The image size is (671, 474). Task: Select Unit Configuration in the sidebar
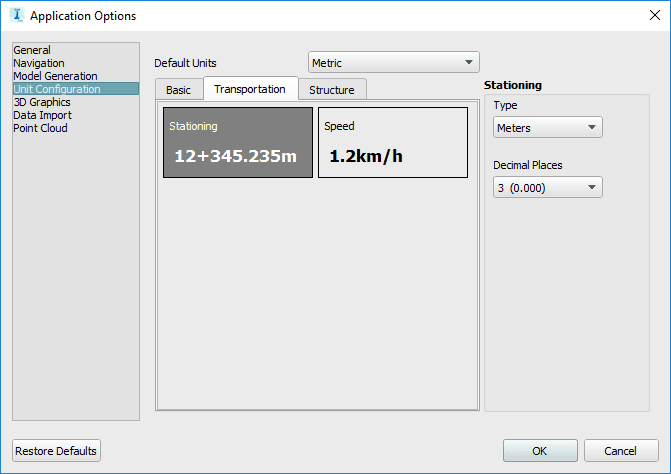coord(57,89)
